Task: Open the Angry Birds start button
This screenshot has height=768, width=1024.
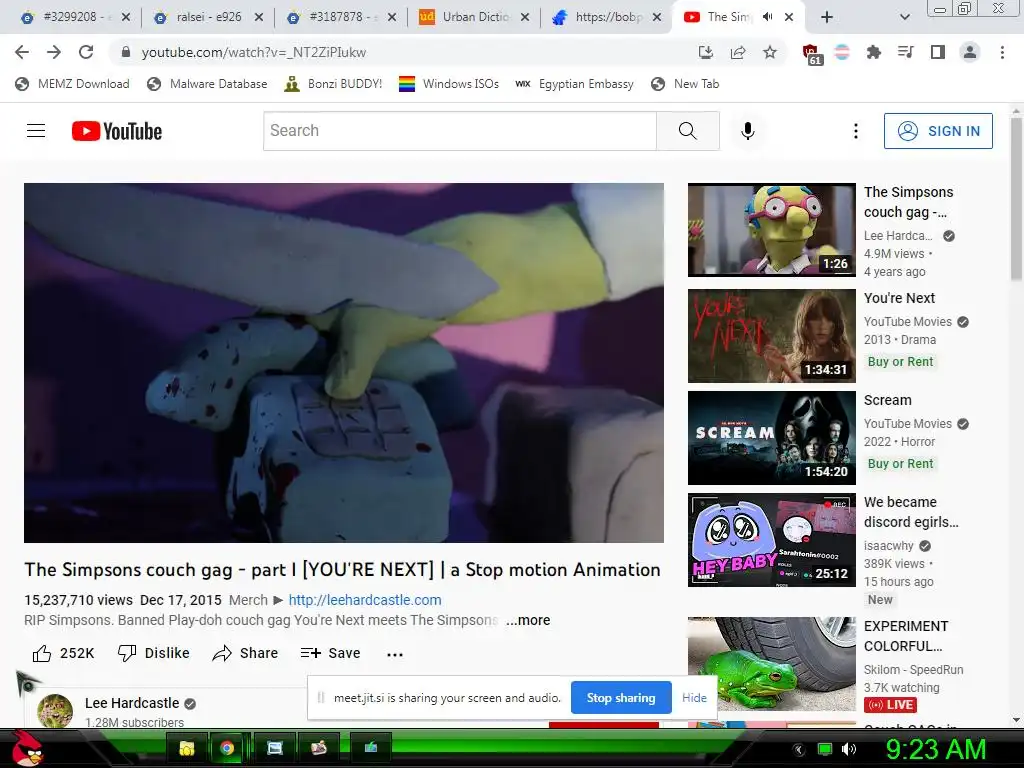Action: [x=28, y=748]
